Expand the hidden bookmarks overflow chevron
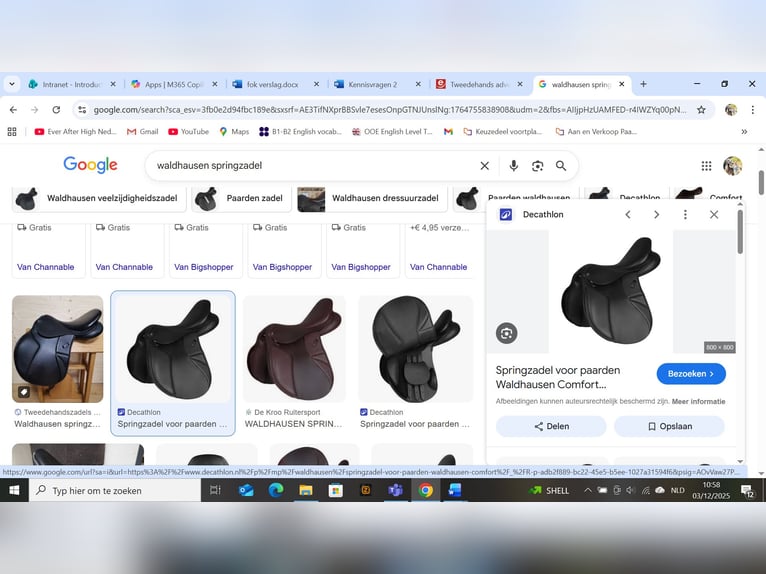The width and height of the screenshot is (766, 574). 744,131
